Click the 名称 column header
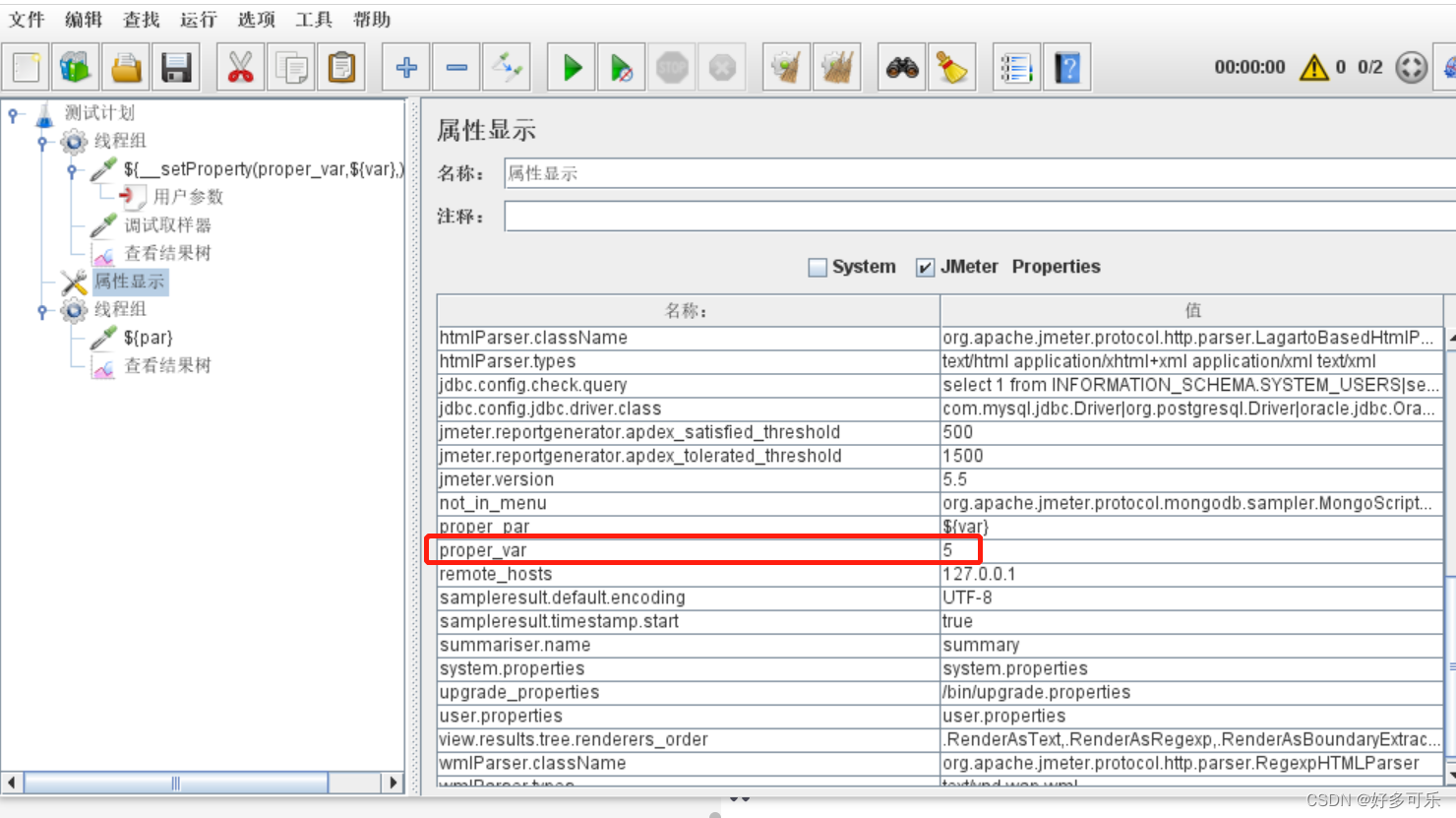 (689, 310)
